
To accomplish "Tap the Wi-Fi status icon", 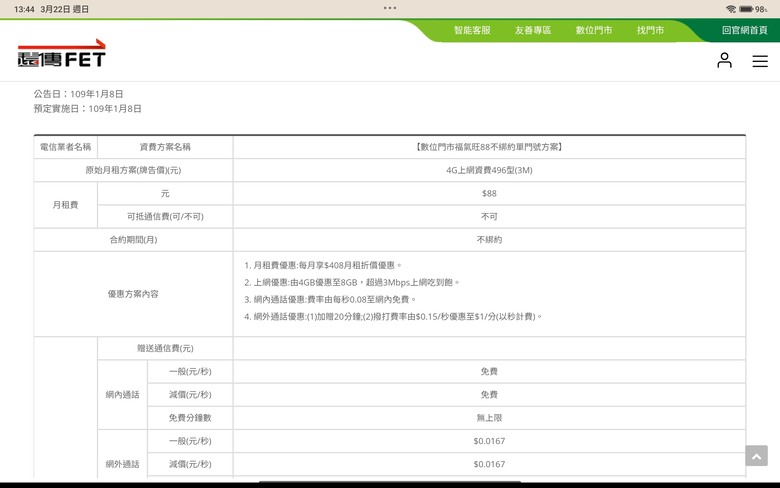I will click(x=731, y=9).
